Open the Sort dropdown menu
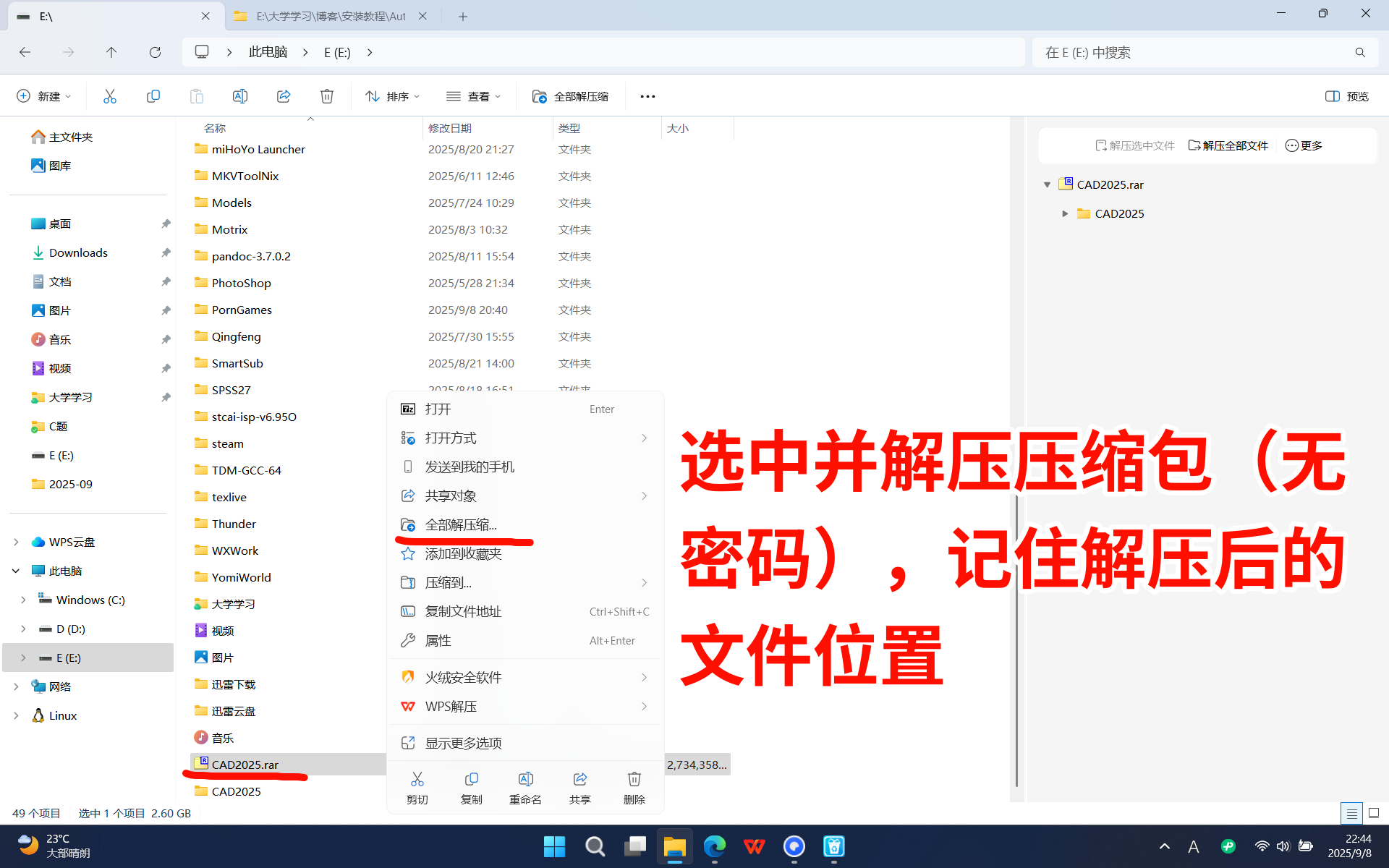This screenshot has height=868, width=1389. [x=393, y=96]
